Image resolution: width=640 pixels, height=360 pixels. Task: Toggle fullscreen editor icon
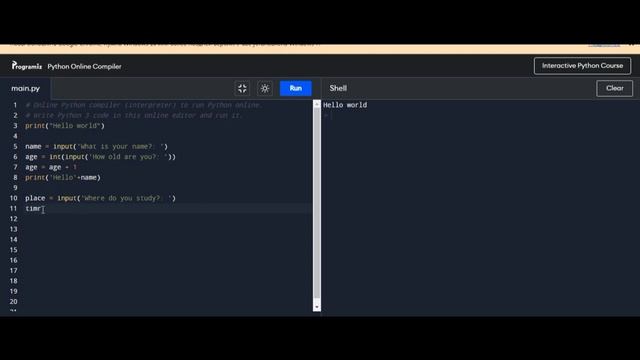tap(242, 88)
